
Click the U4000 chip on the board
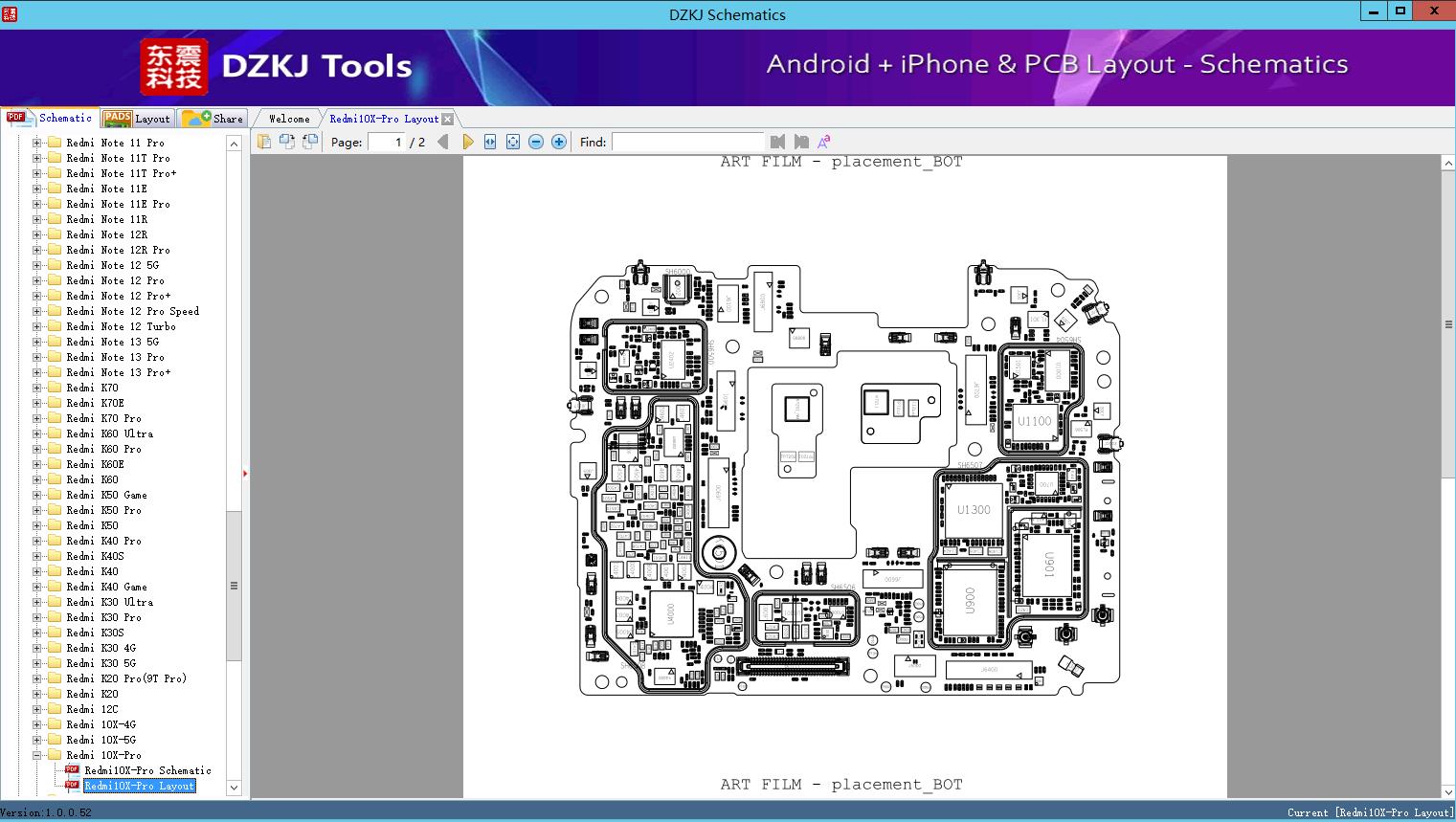[x=670, y=612]
